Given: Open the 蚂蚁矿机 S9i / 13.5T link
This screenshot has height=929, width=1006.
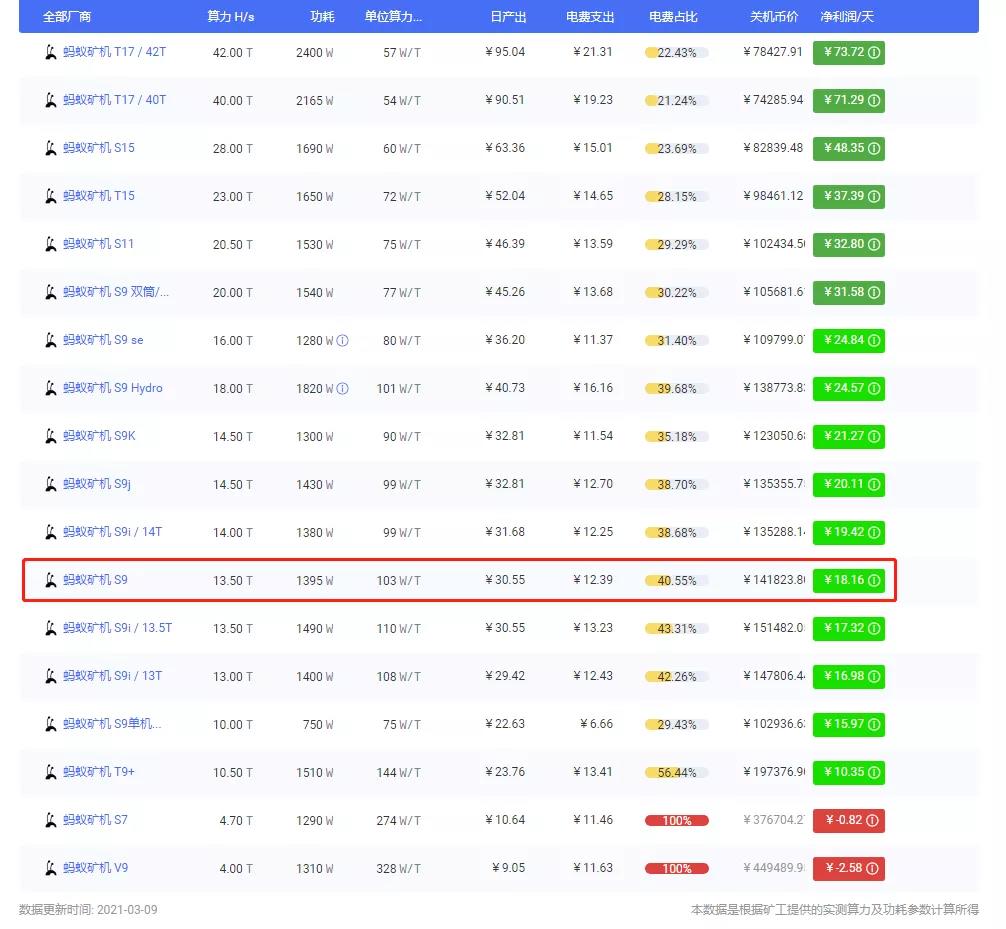Looking at the screenshot, I should 117,628.
